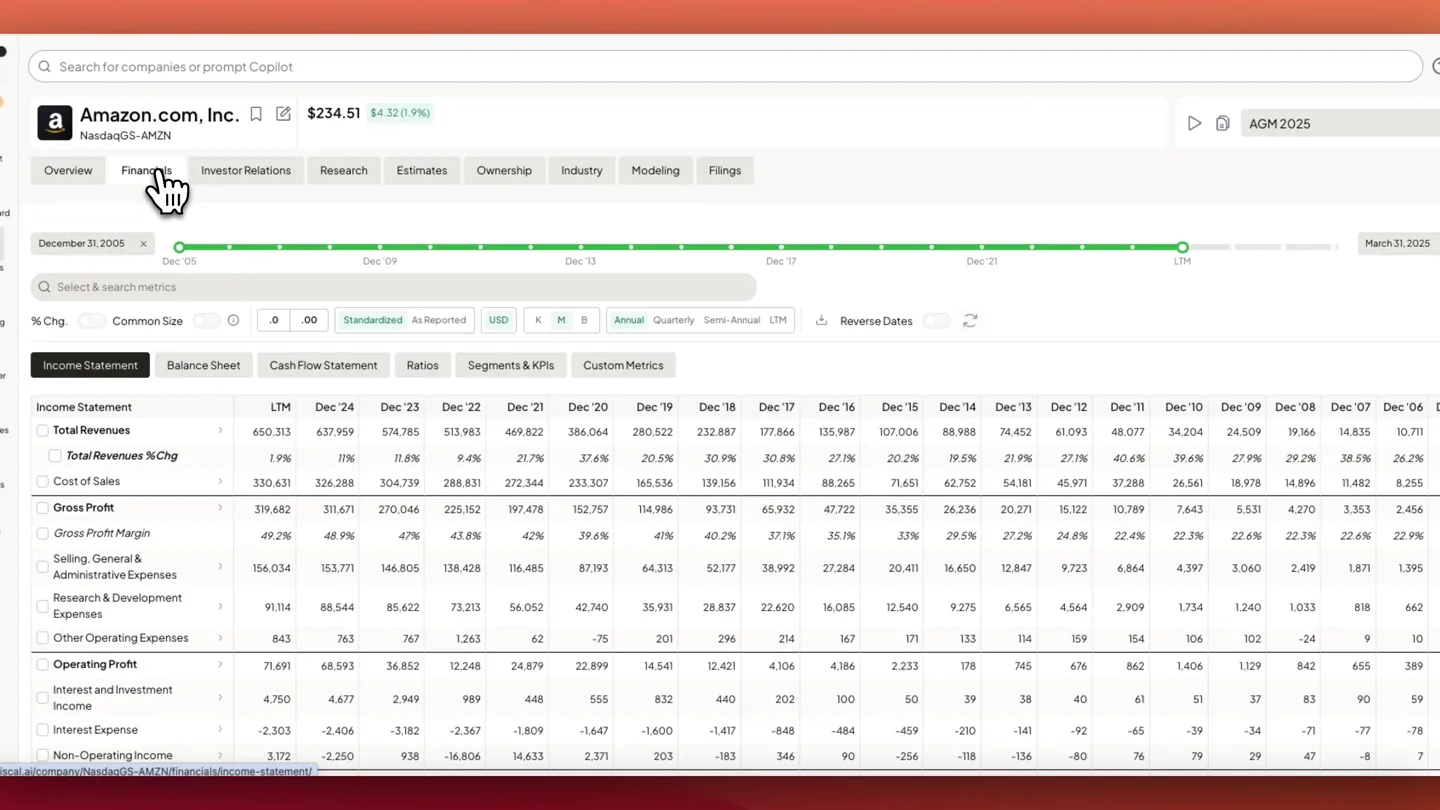This screenshot has height=810, width=1440.
Task: Expand Selling, General & Administrative Expenses chevron
Action: (220, 567)
